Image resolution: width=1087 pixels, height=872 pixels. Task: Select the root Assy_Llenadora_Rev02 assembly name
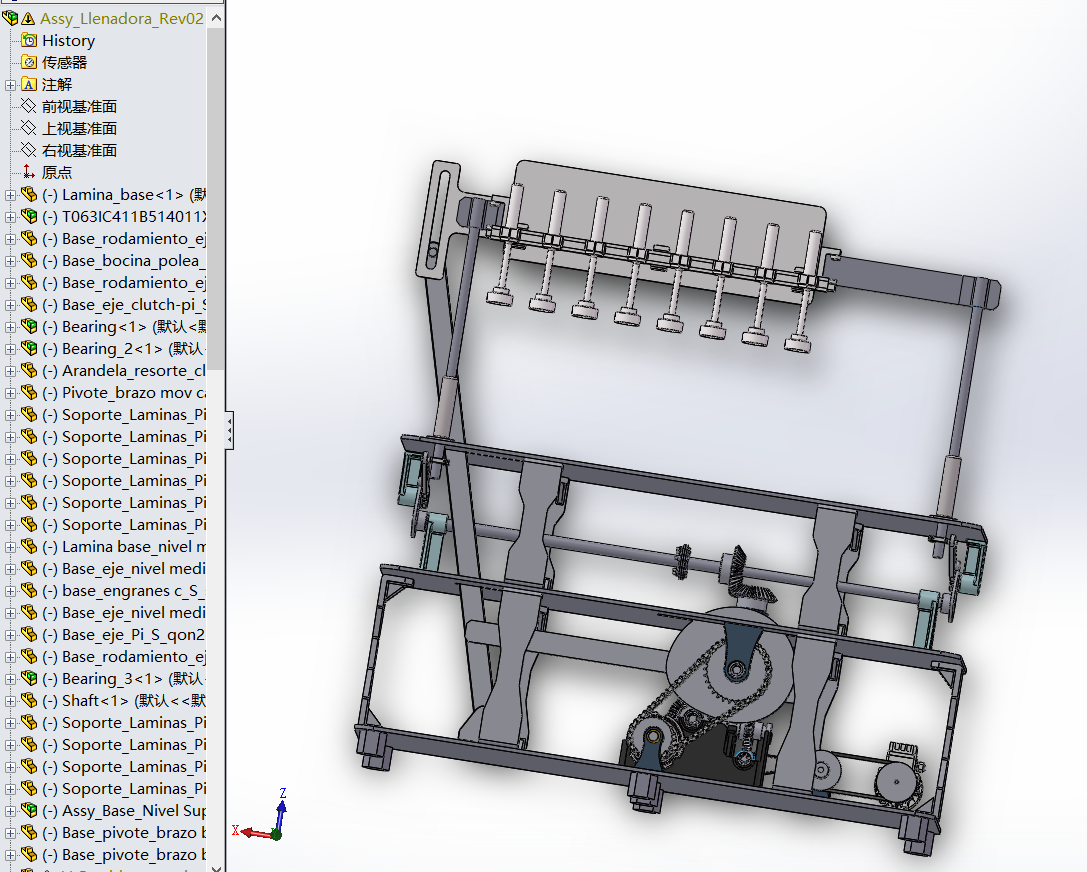tap(120, 19)
